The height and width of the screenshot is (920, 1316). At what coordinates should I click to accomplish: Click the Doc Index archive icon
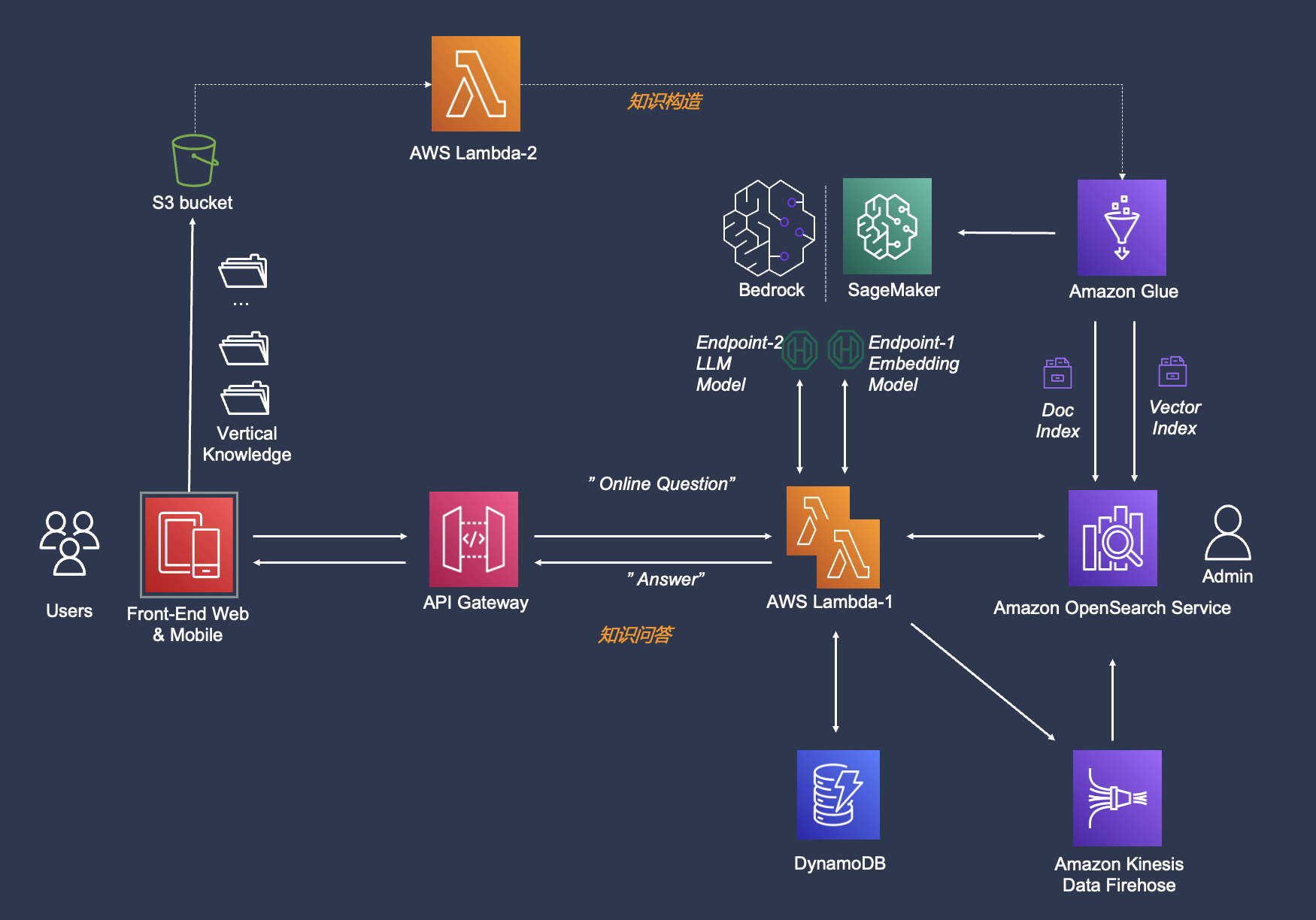click(1057, 373)
